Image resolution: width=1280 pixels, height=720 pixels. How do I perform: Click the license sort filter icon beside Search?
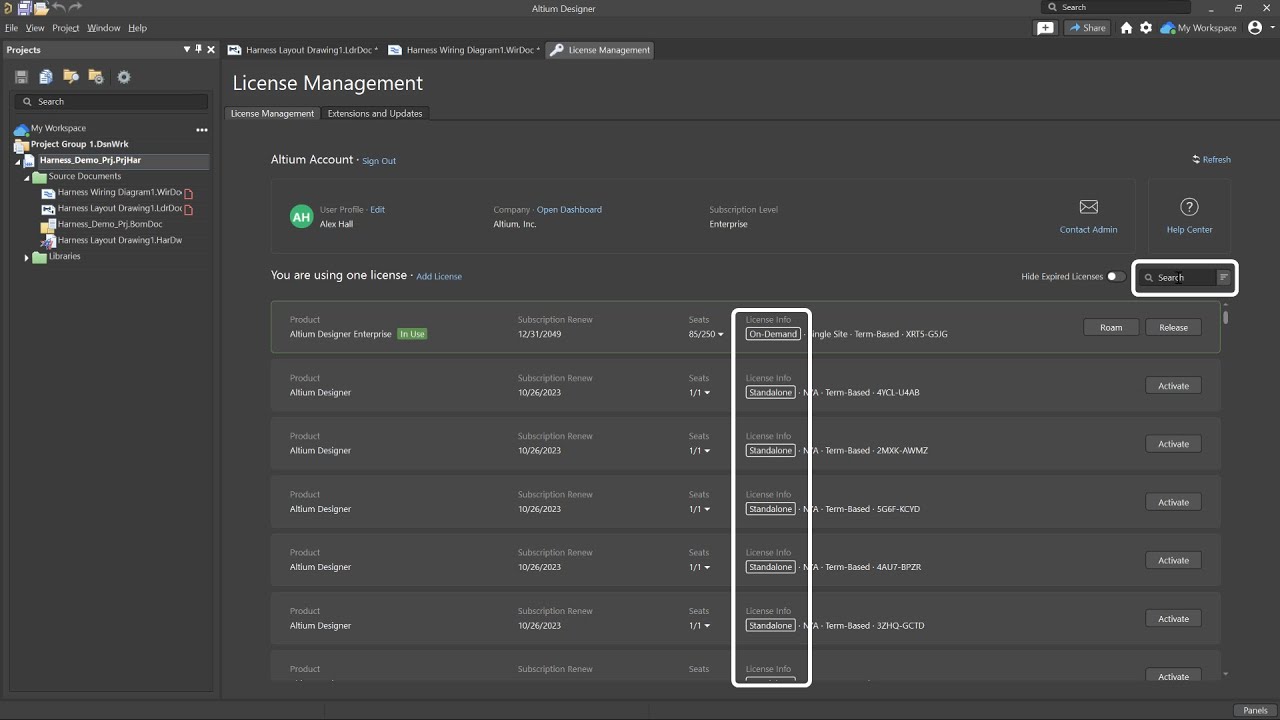point(1223,277)
